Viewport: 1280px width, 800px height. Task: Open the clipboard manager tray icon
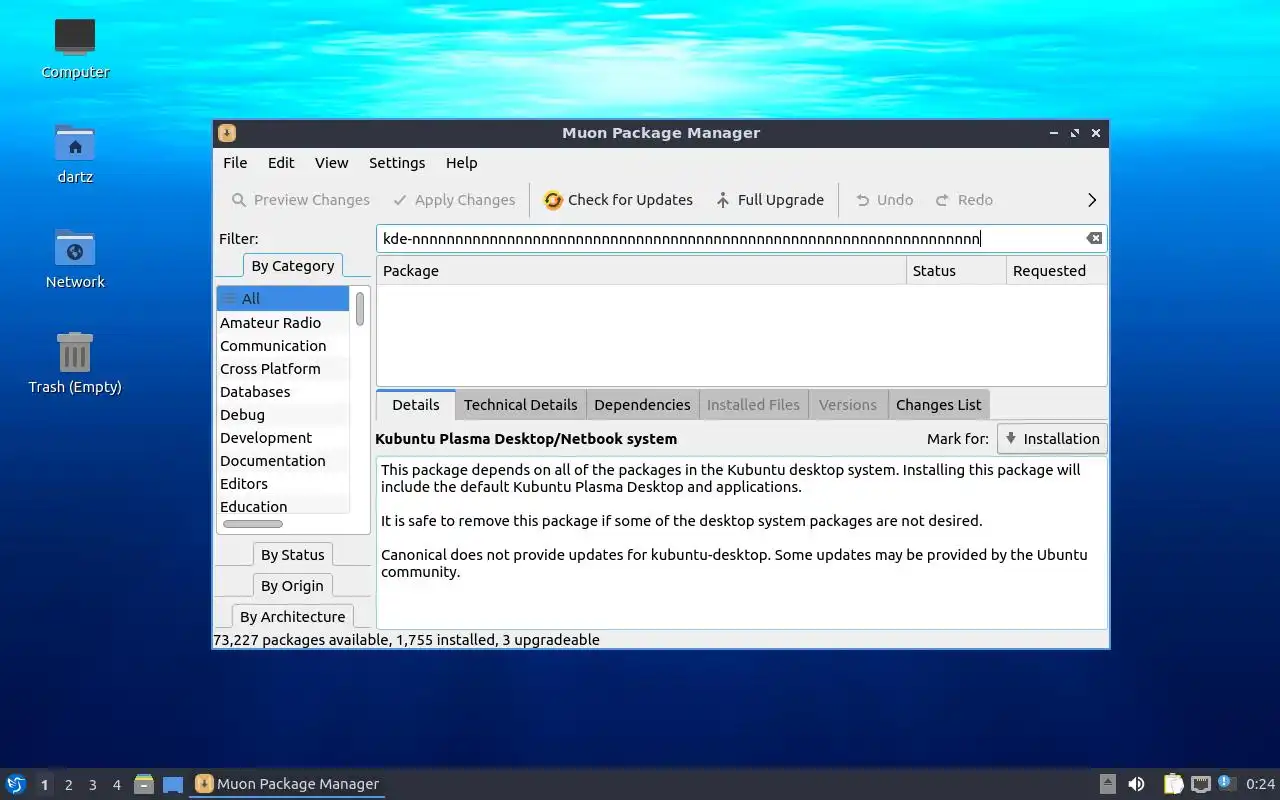coord(1173,784)
